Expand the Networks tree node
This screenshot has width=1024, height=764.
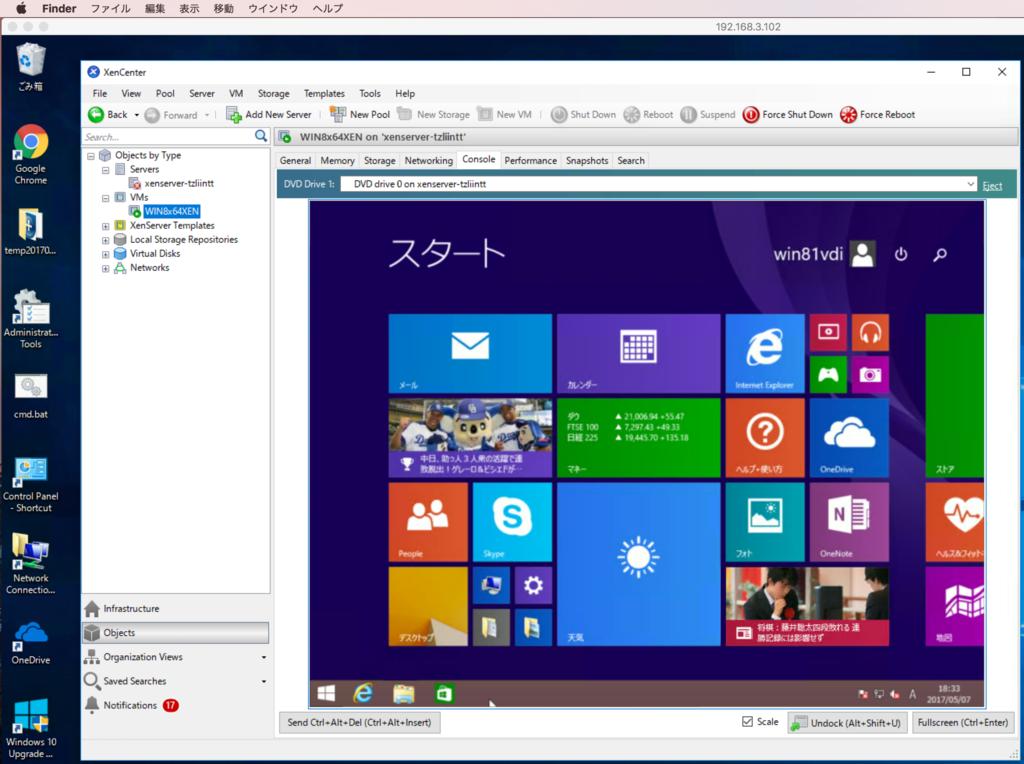(105, 268)
